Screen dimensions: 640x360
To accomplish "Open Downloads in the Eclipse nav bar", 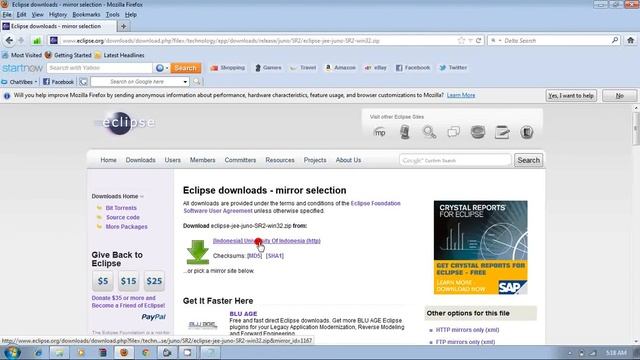I will click(x=140, y=160).
